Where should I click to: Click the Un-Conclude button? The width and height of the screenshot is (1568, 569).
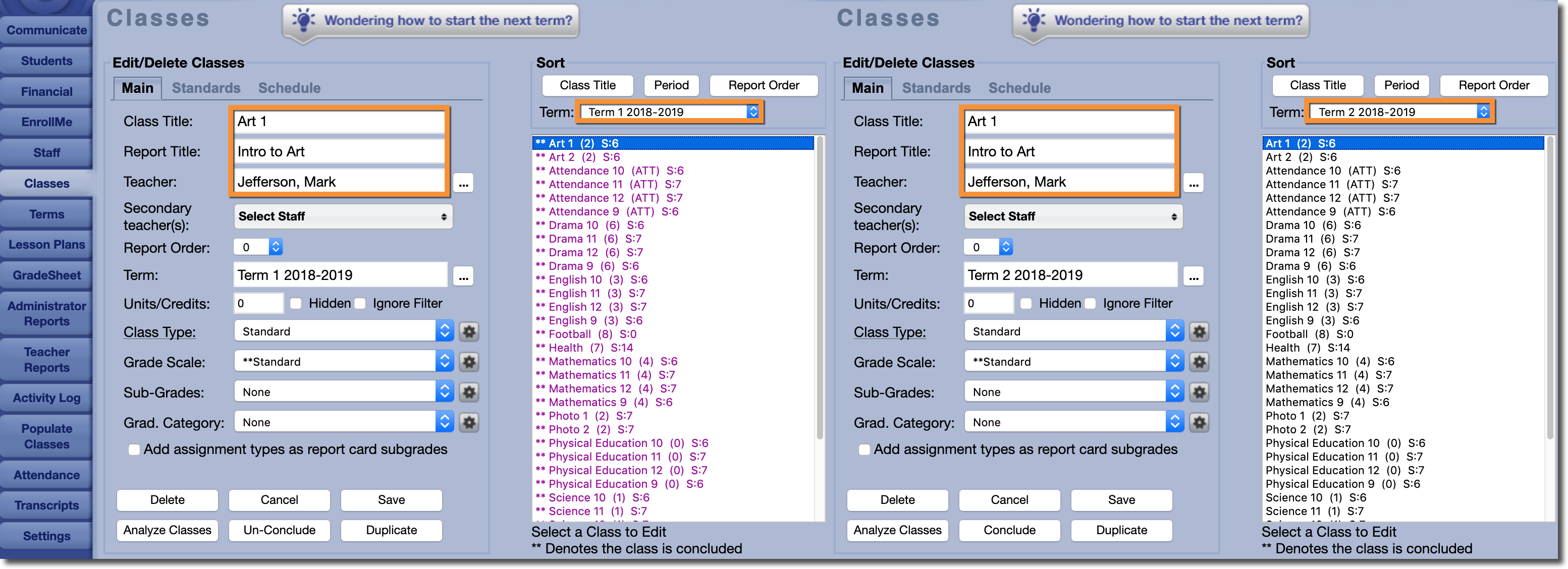click(280, 530)
